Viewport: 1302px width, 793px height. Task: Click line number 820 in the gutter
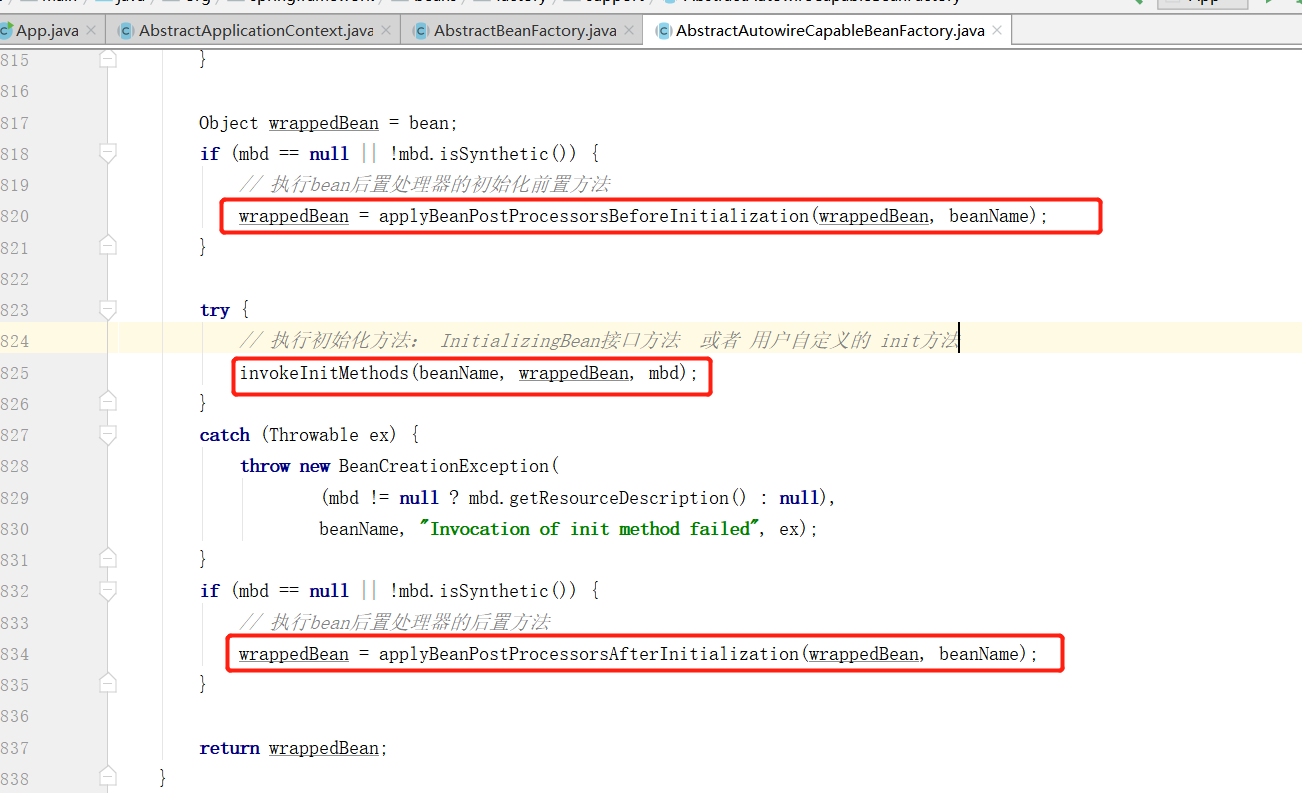[15, 216]
